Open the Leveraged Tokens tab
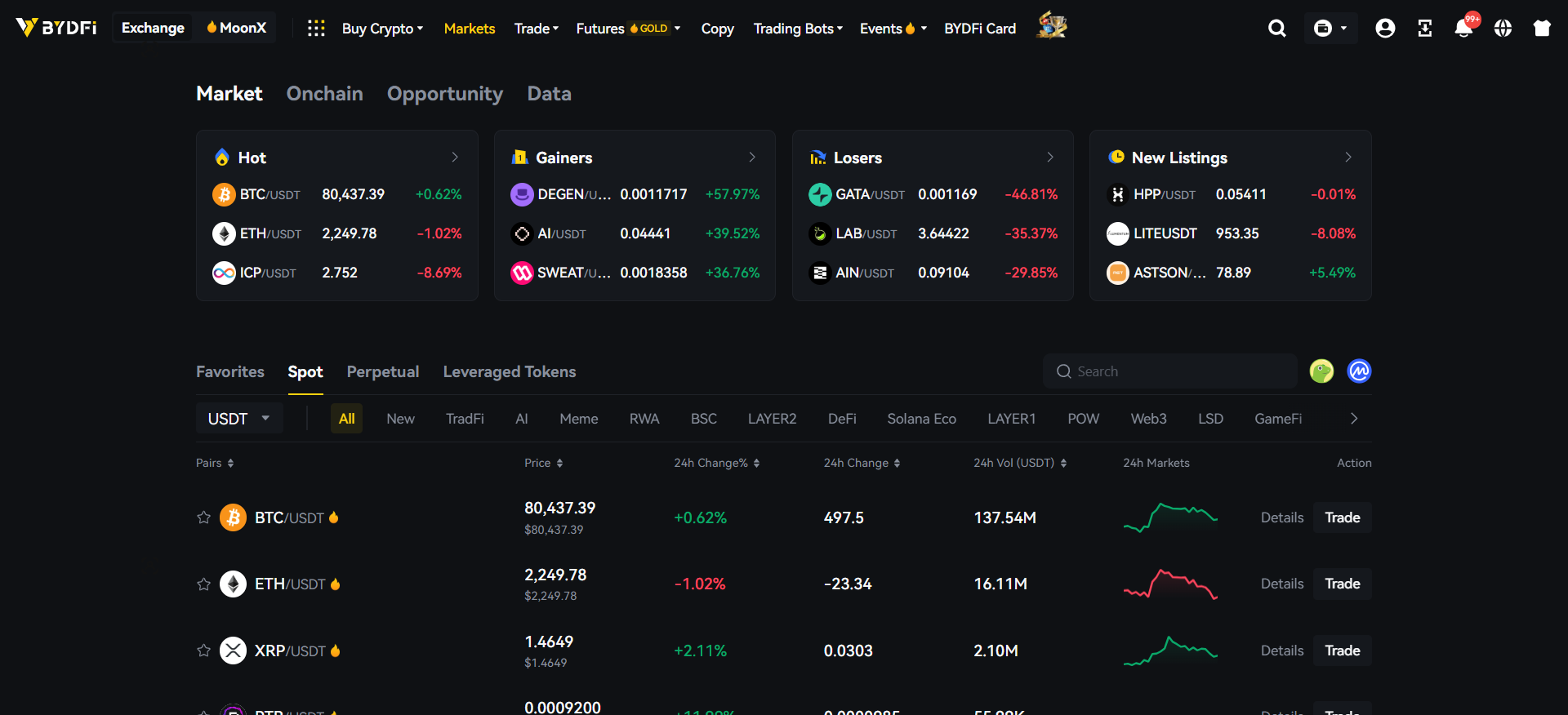 (x=510, y=371)
